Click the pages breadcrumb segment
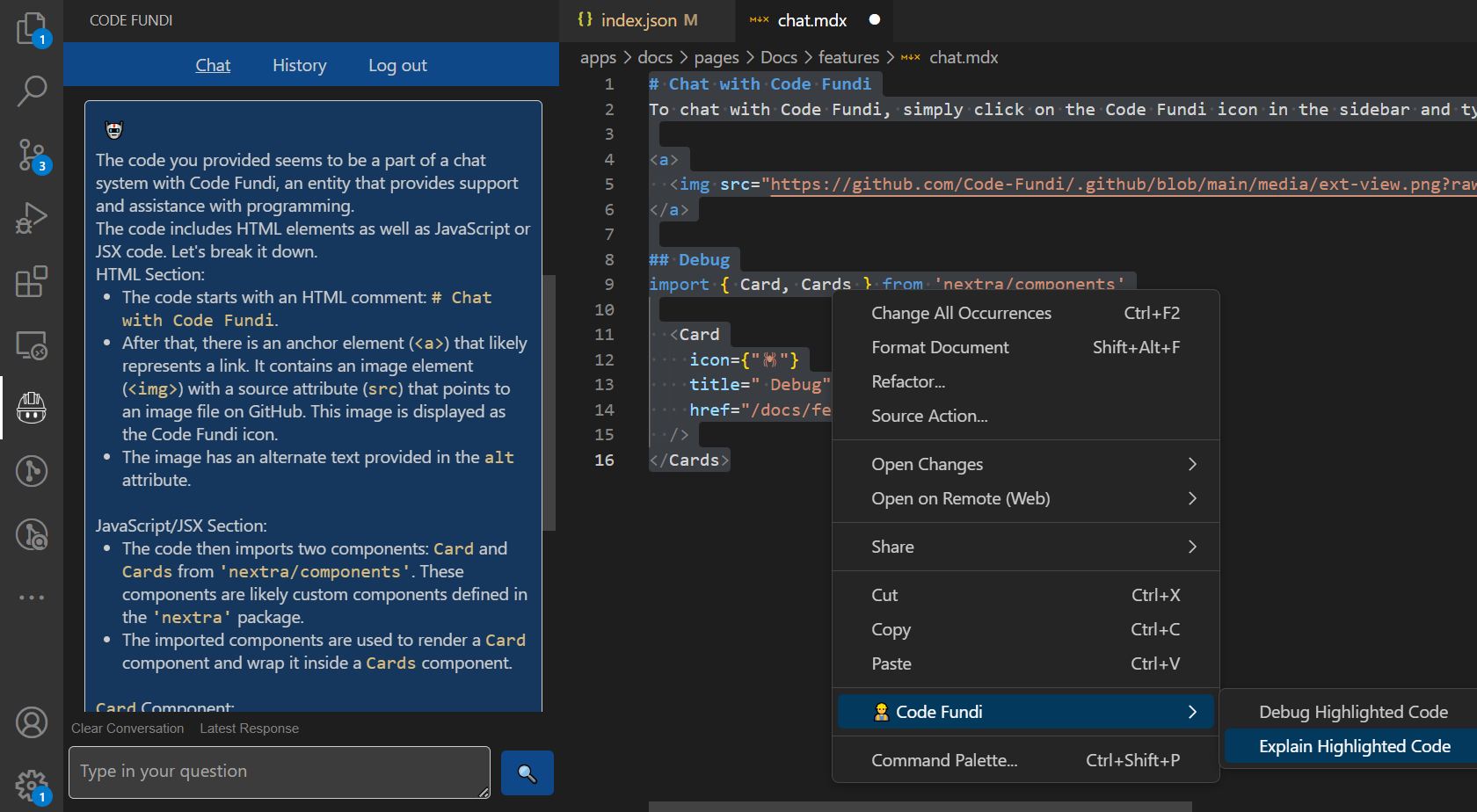The height and width of the screenshot is (812, 1477). (717, 57)
